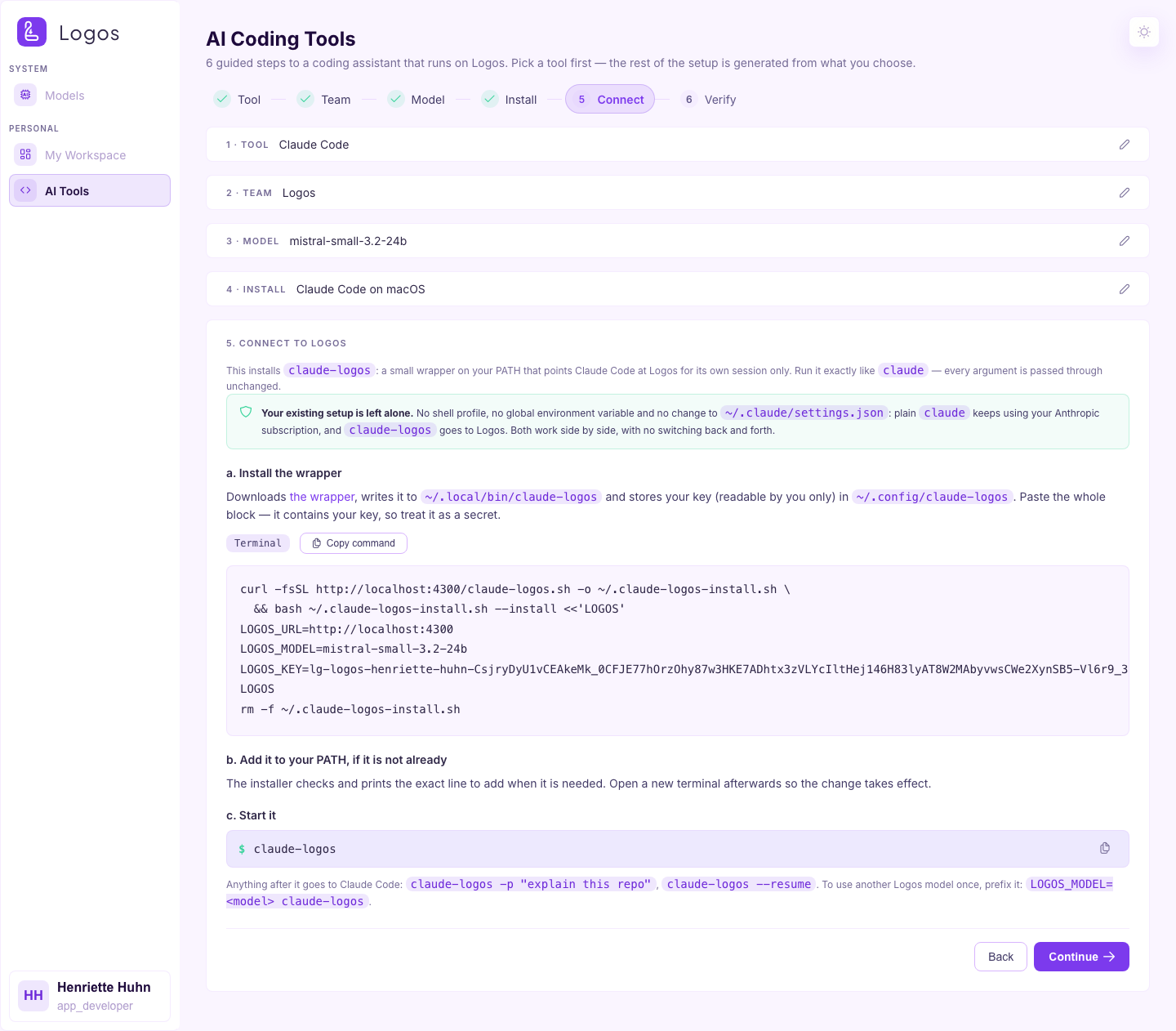The image size is (1176, 1031).
Task: Open the wrapper link
Action: [322, 497]
